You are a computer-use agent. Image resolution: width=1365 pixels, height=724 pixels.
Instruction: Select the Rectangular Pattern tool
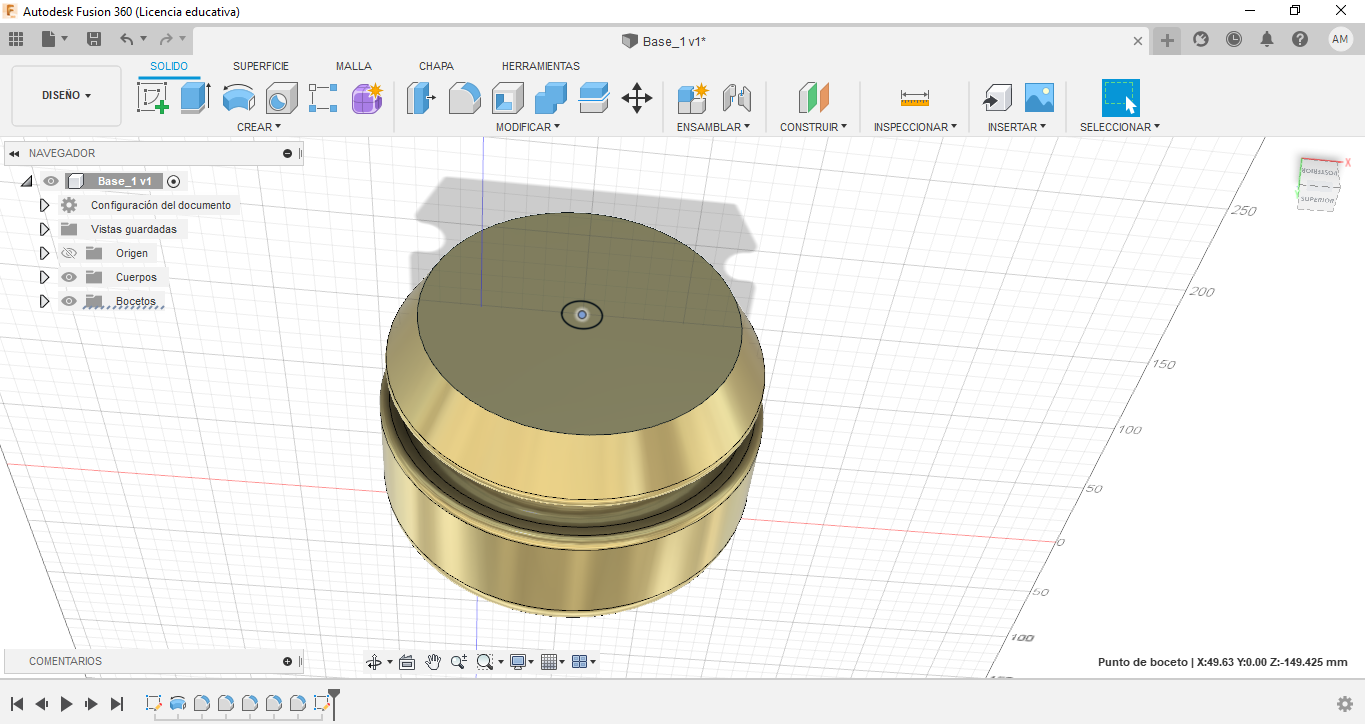(x=323, y=98)
